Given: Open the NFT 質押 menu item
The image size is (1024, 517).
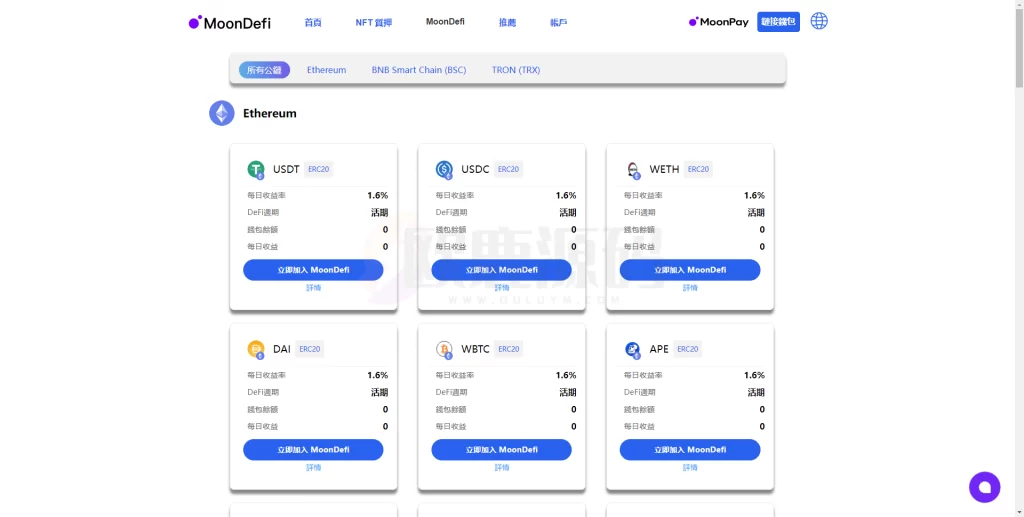Looking at the screenshot, I should [x=373, y=22].
